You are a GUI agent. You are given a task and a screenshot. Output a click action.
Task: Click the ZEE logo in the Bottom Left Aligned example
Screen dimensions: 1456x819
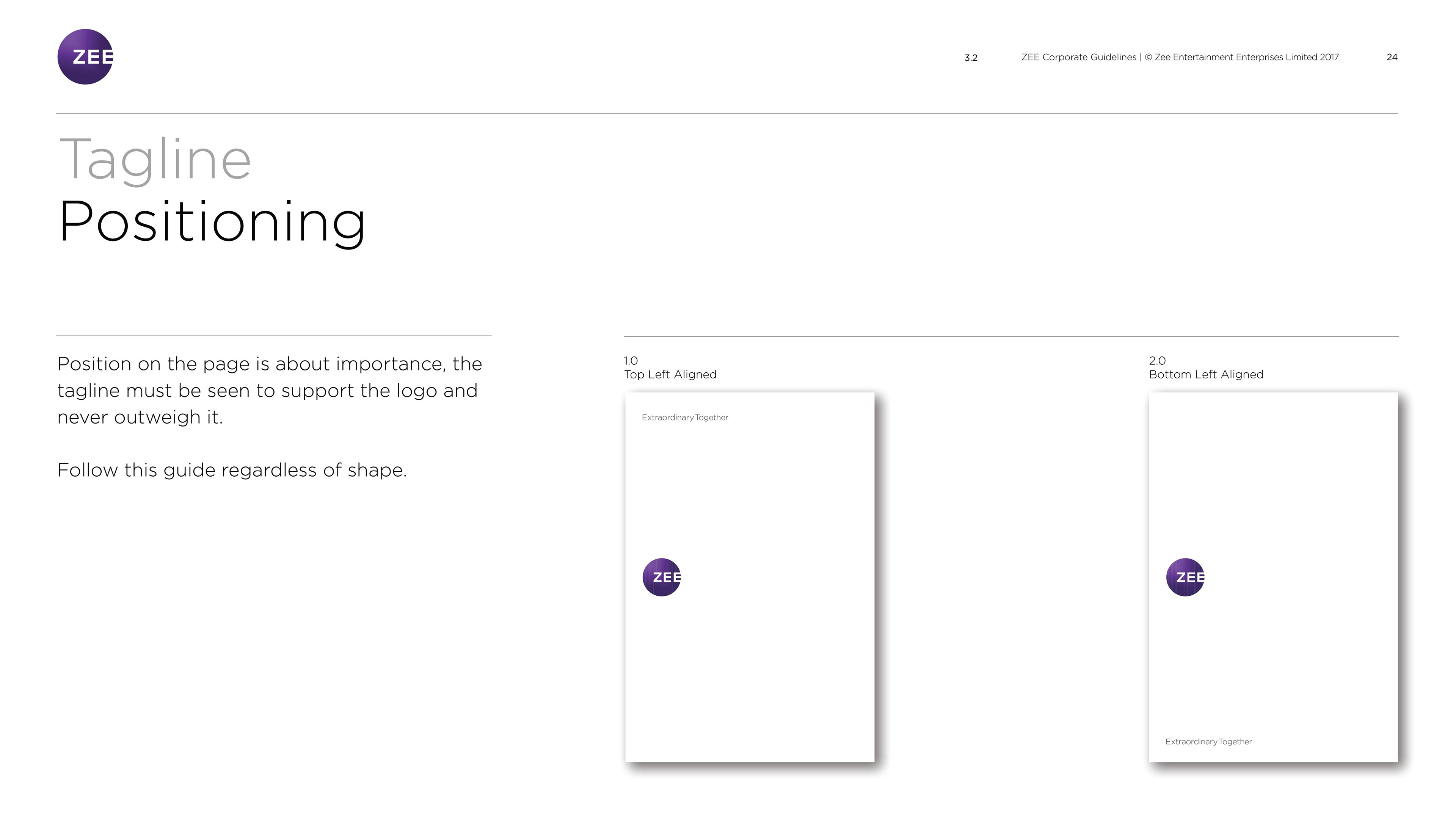(x=1185, y=577)
